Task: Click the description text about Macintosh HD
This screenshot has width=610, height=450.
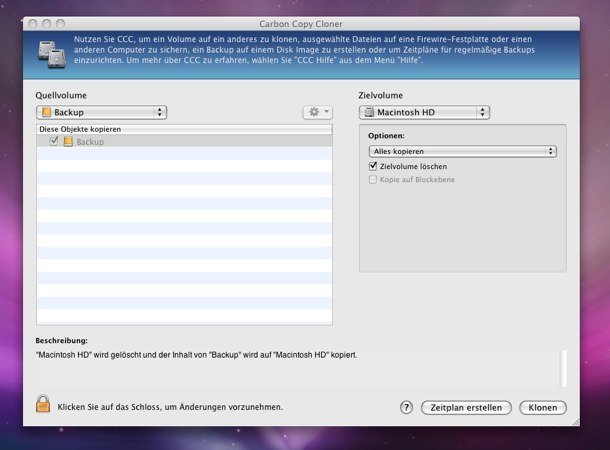Action: [196, 355]
